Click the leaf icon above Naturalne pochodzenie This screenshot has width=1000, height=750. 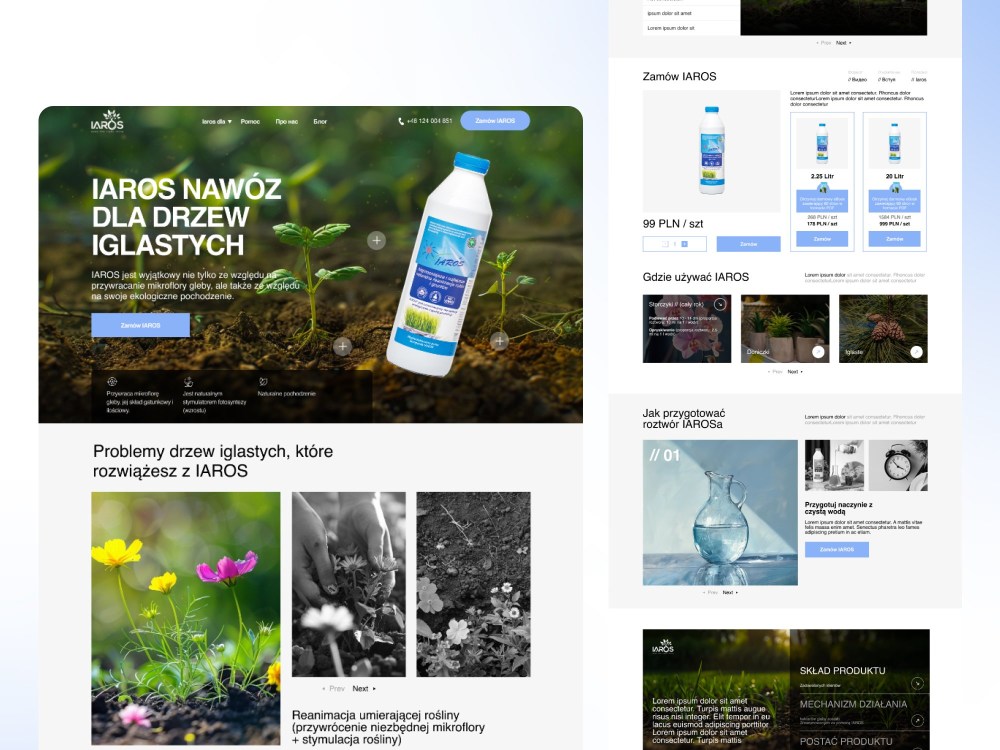coord(263,381)
